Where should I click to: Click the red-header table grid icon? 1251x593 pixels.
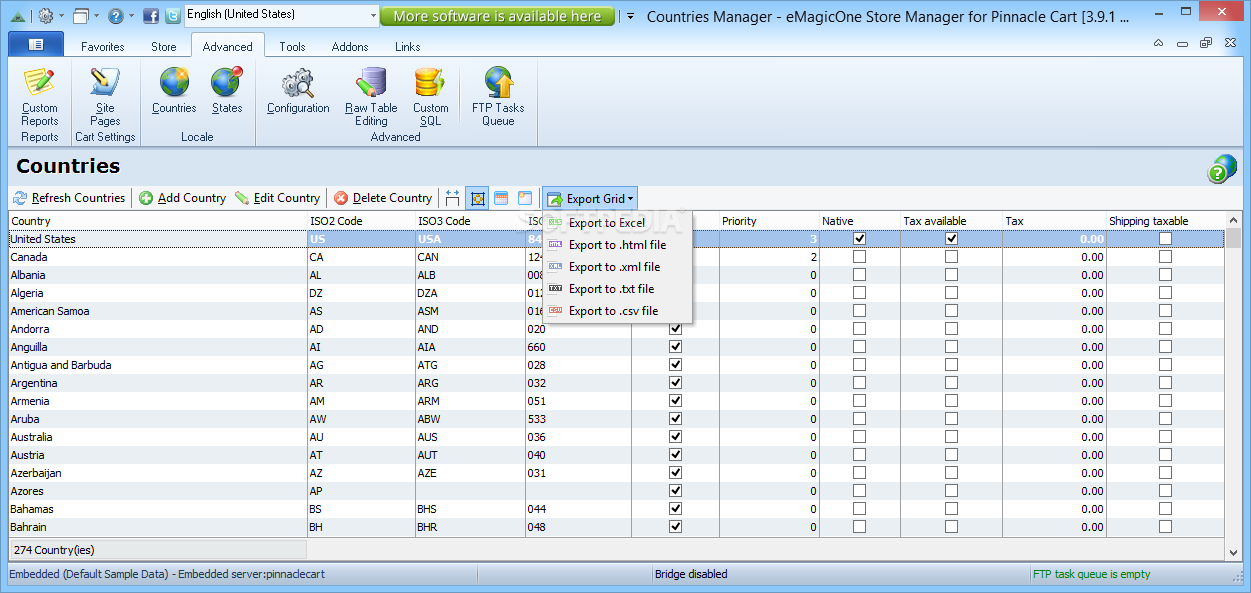tap(501, 198)
